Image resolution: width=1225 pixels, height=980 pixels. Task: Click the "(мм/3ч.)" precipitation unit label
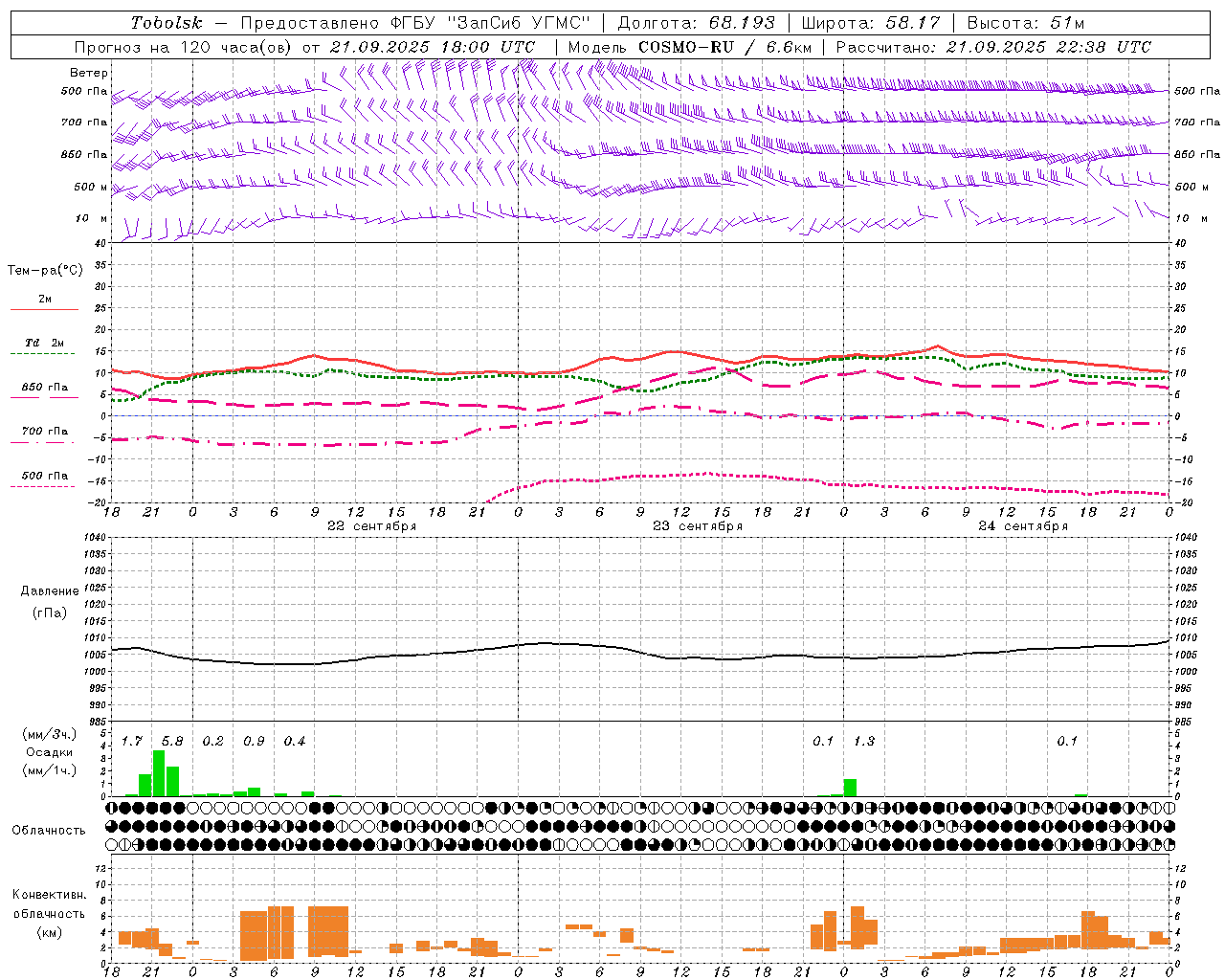coord(49,735)
